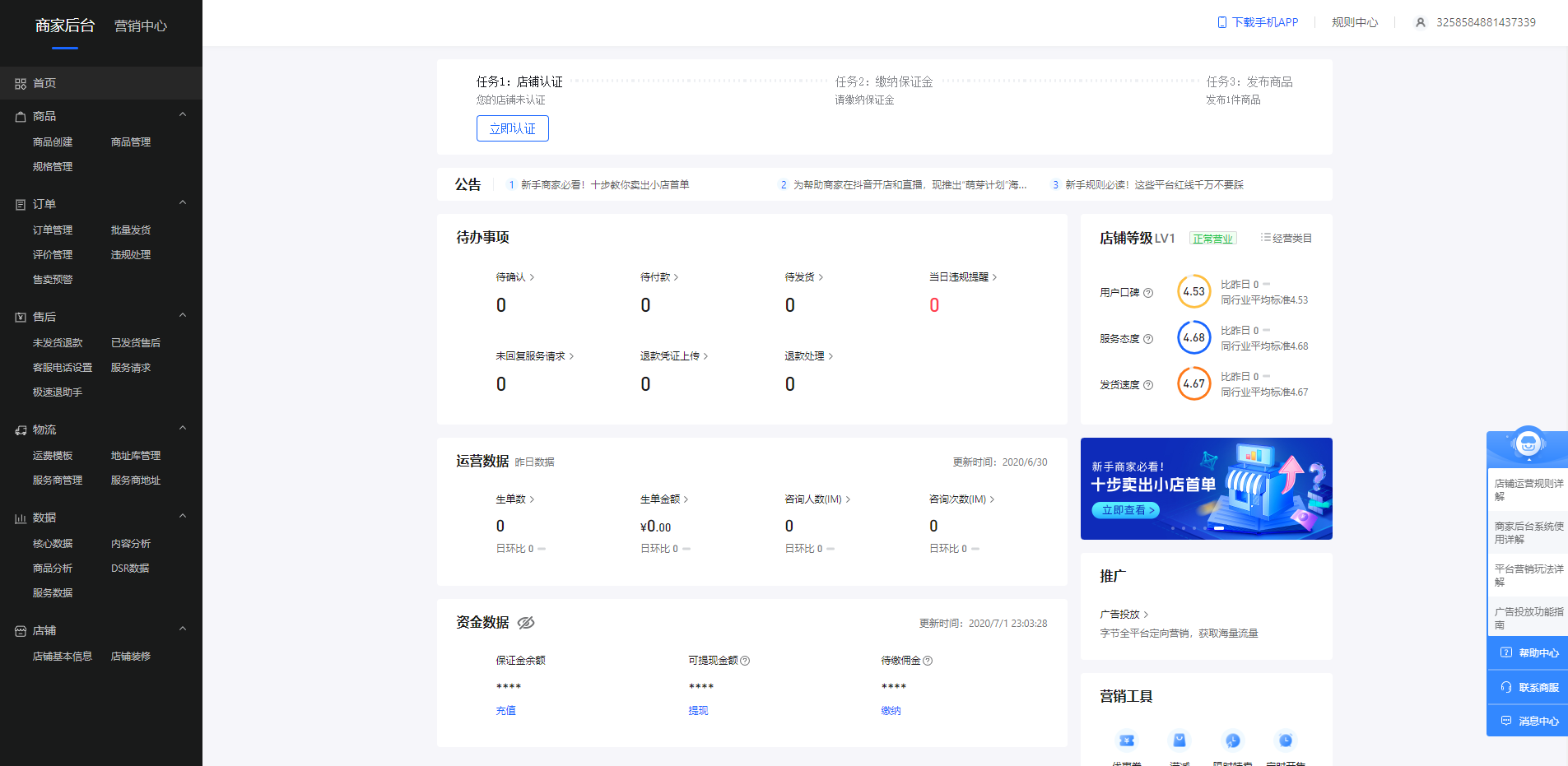
Task: Click the help icon beside 用户口碑
Action: click(x=1148, y=293)
